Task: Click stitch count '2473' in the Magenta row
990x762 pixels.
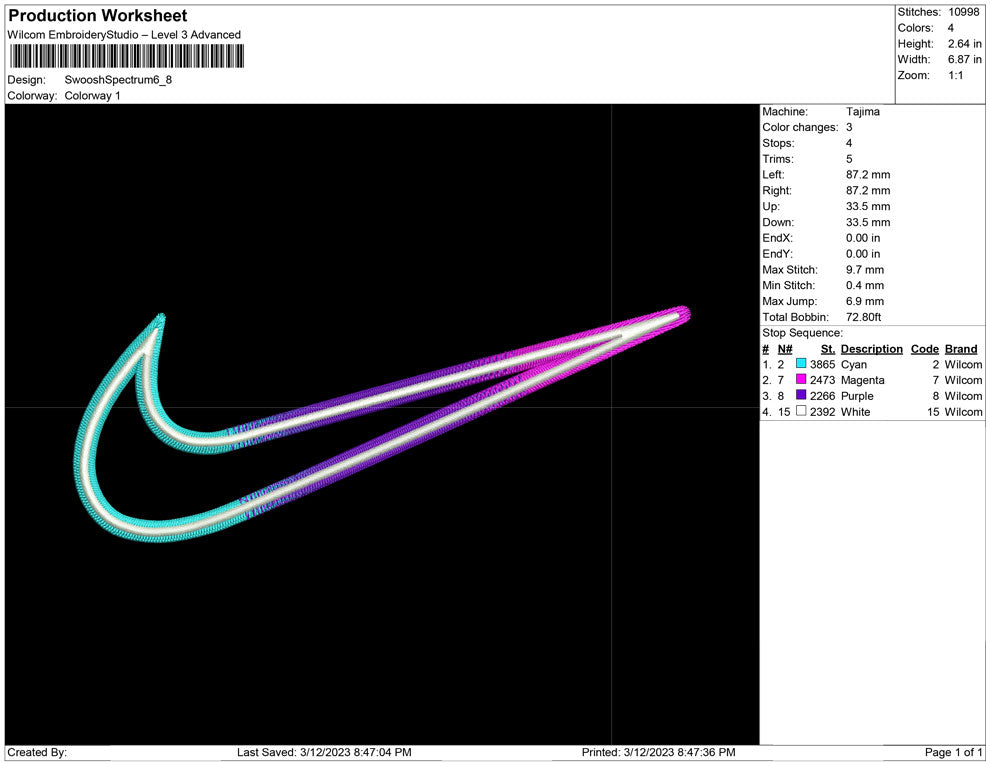Action: click(822, 381)
